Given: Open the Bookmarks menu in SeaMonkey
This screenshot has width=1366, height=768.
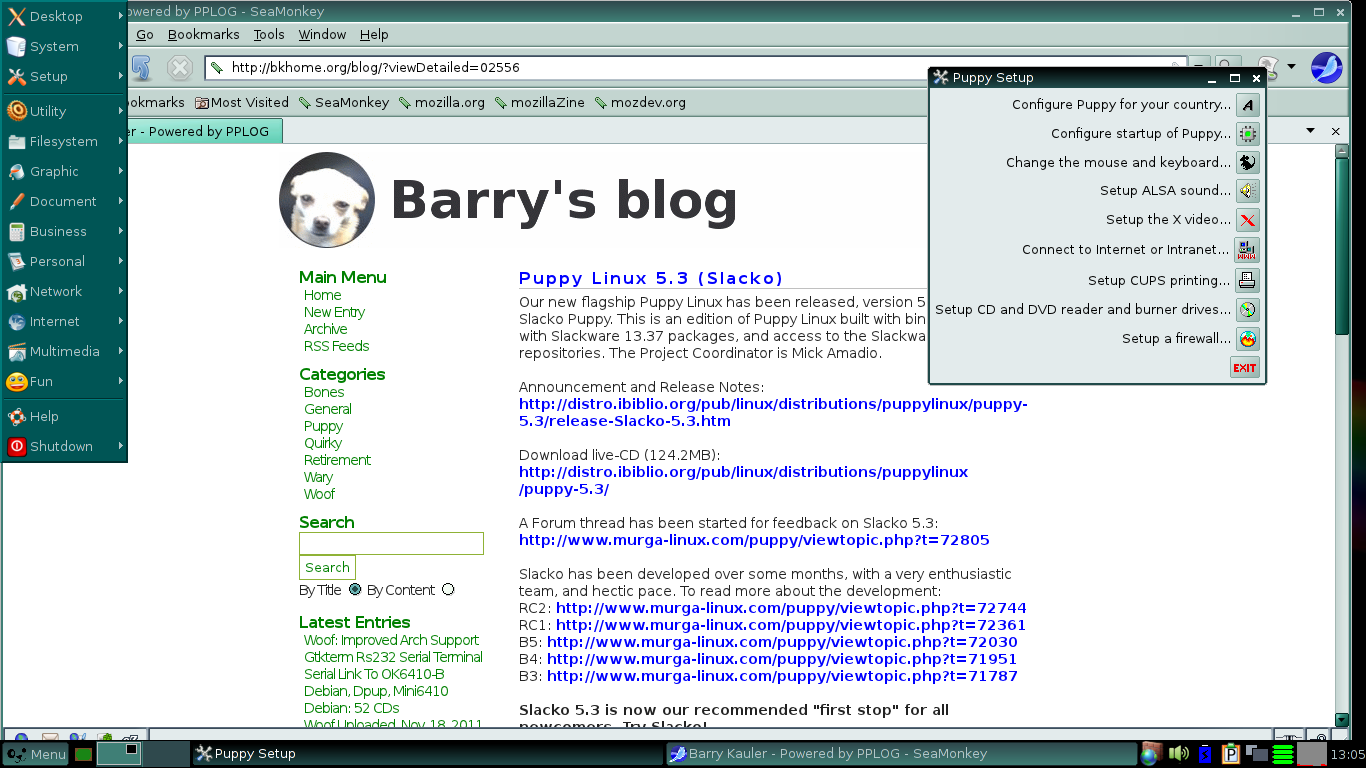Looking at the screenshot, I should point(204,34).
